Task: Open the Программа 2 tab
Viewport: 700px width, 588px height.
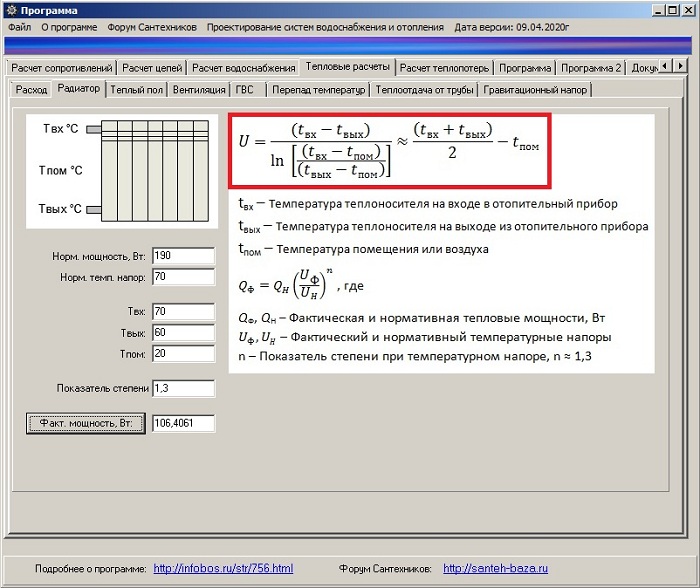Action: pyautogui.click(x=591, y=68)
